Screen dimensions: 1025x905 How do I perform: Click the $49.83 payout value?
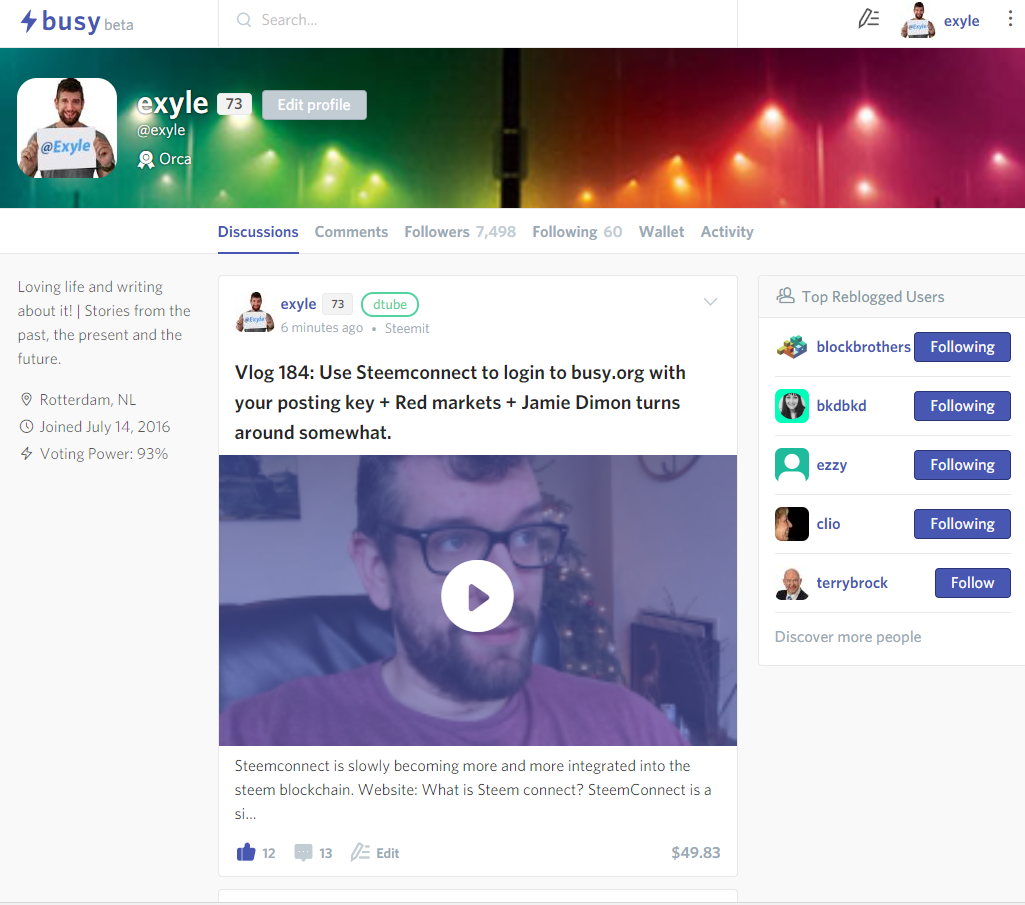point(696,853)
